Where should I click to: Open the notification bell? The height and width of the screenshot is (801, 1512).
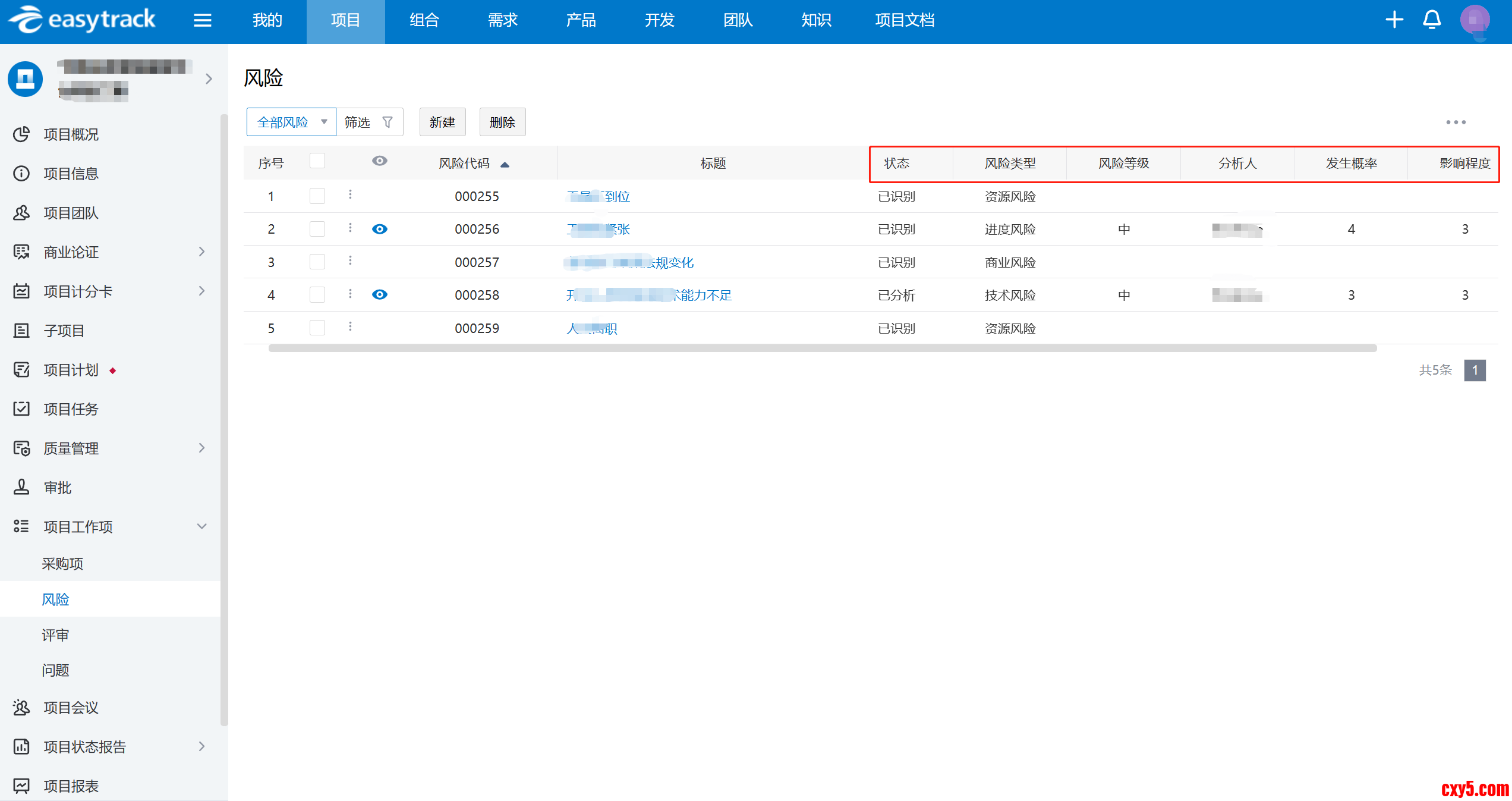pyautogui.click(x=1432, y=20)
